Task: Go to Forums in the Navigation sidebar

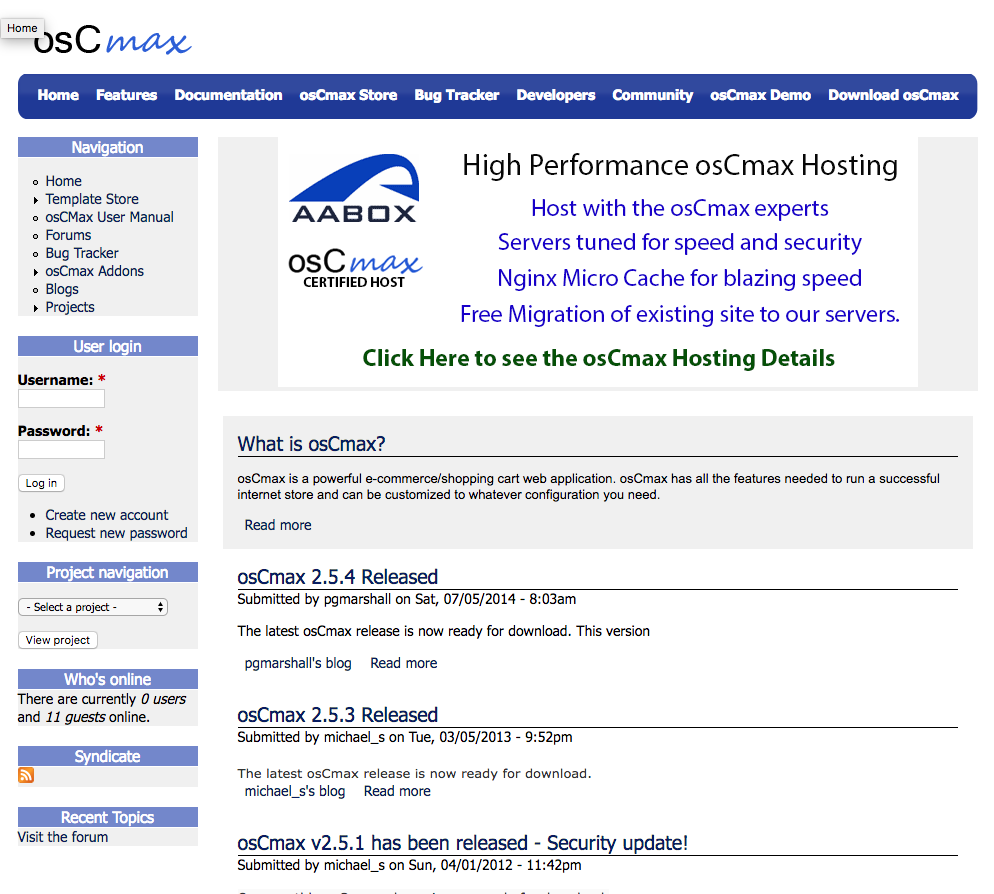Action: pos(68,235)
